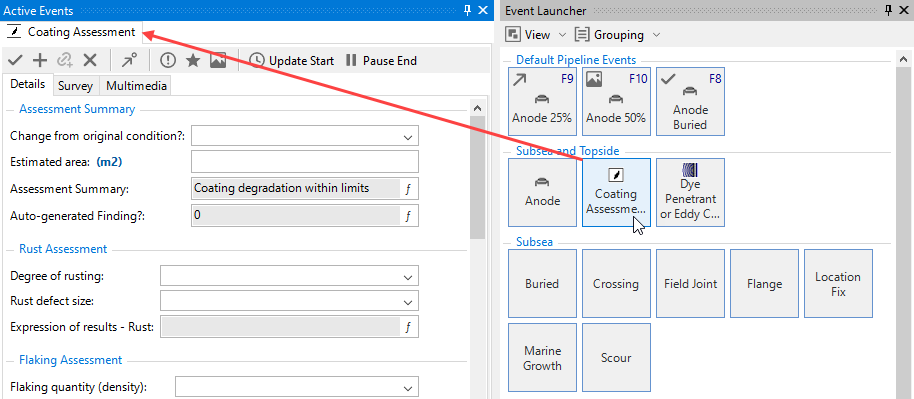
Task: Switch to the Survey tab
Action: (x=76, y=86)
